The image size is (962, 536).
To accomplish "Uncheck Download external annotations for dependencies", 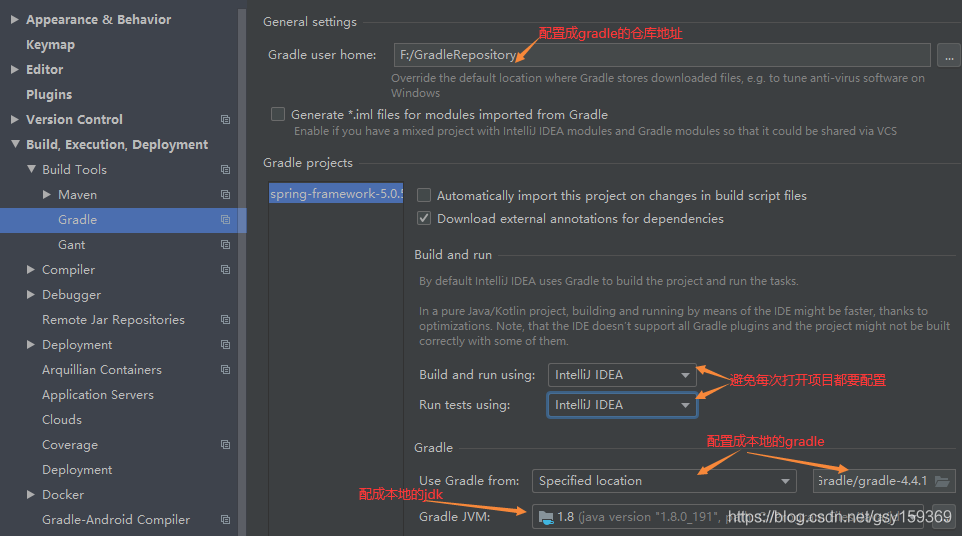I will pyautogui.click(x=424, y=219).
